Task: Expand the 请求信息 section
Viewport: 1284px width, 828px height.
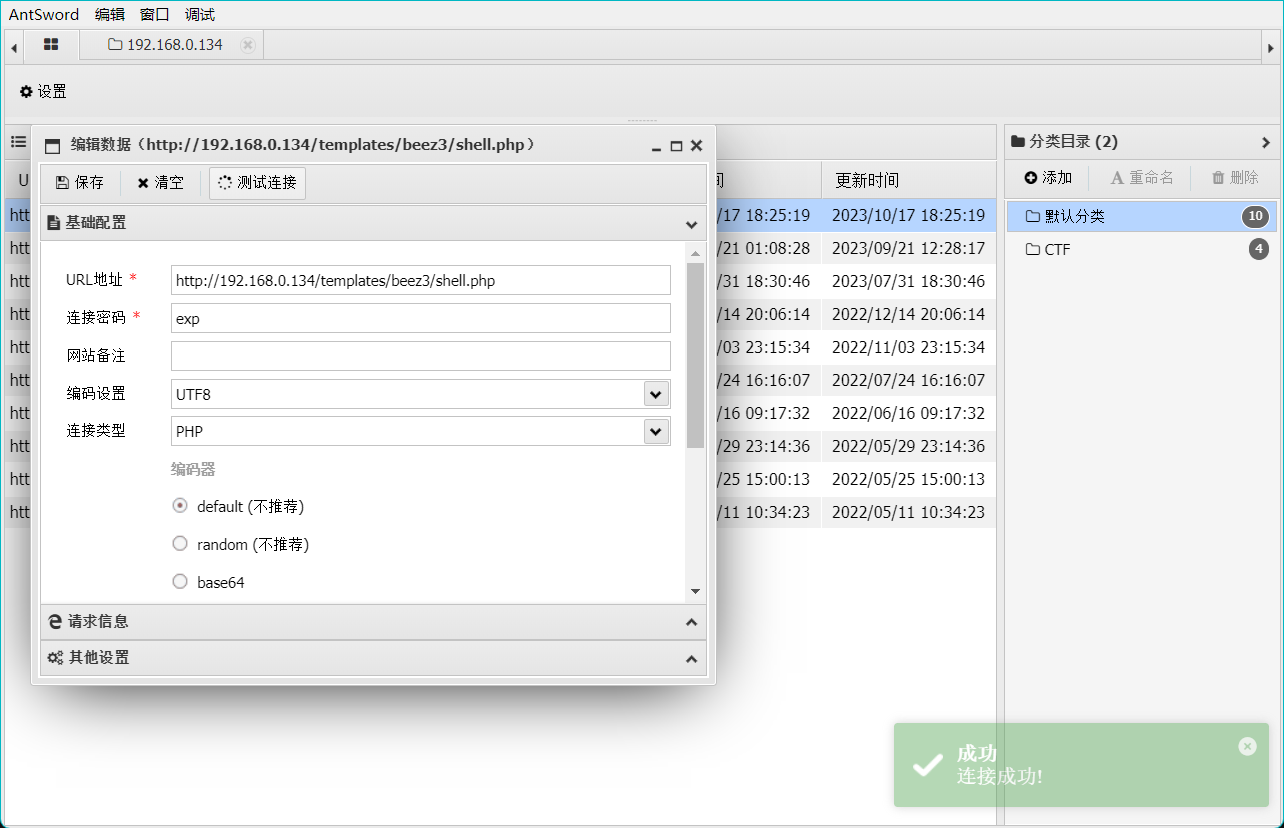Action: click(691, 622)
